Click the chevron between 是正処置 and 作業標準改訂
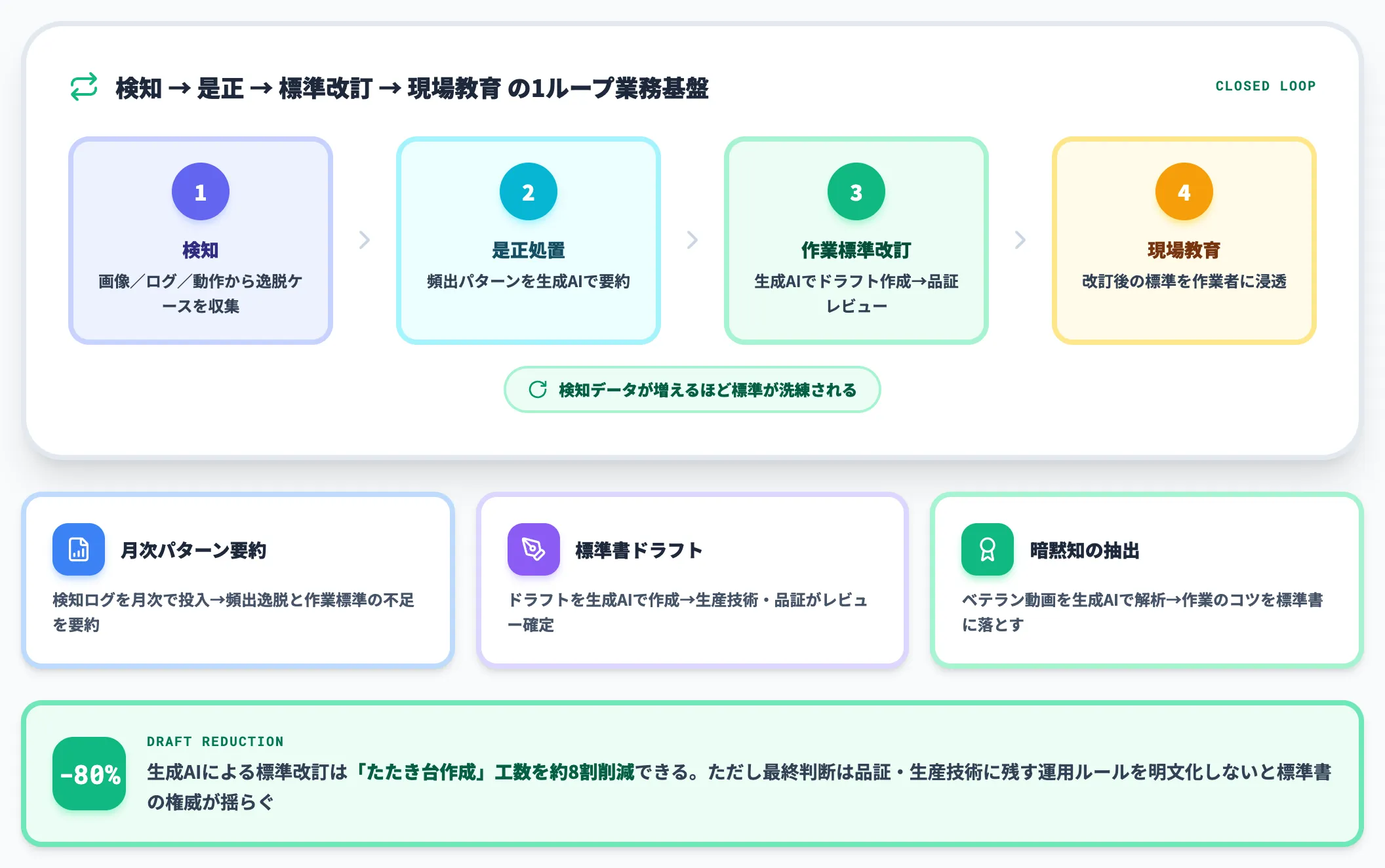This screenshot has height=868, width=1385. click(x=692, y=240)
